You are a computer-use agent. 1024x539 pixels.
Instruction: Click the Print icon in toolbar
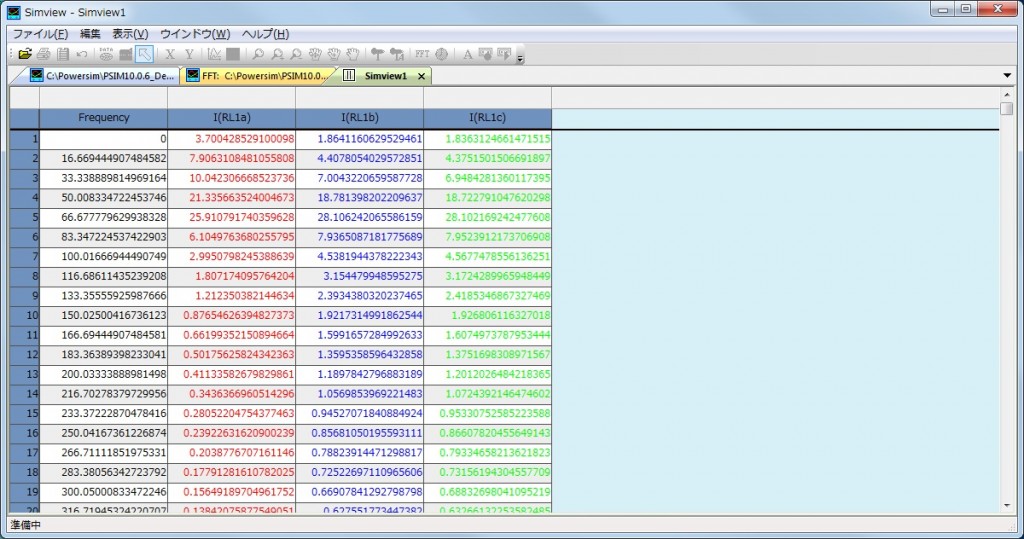click(44, 54)
